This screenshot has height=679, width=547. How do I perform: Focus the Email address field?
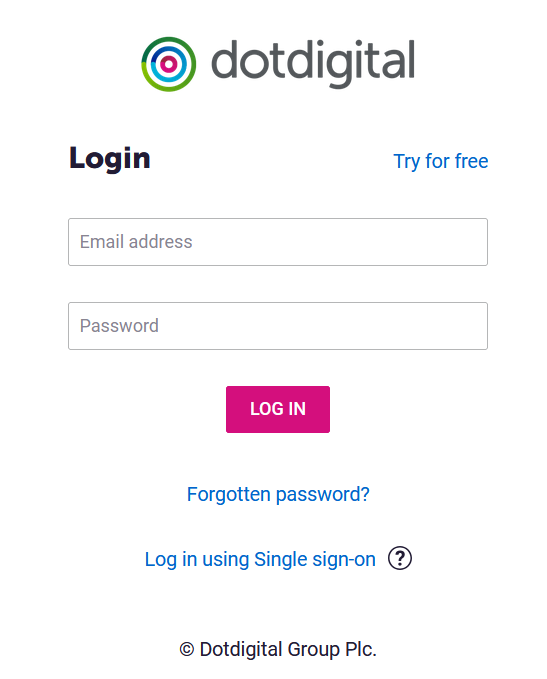[x=278, y=242]
